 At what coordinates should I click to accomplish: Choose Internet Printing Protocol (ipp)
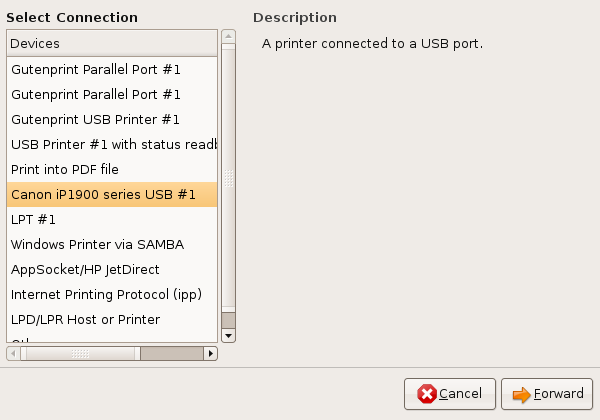click(x=106, y=294)
